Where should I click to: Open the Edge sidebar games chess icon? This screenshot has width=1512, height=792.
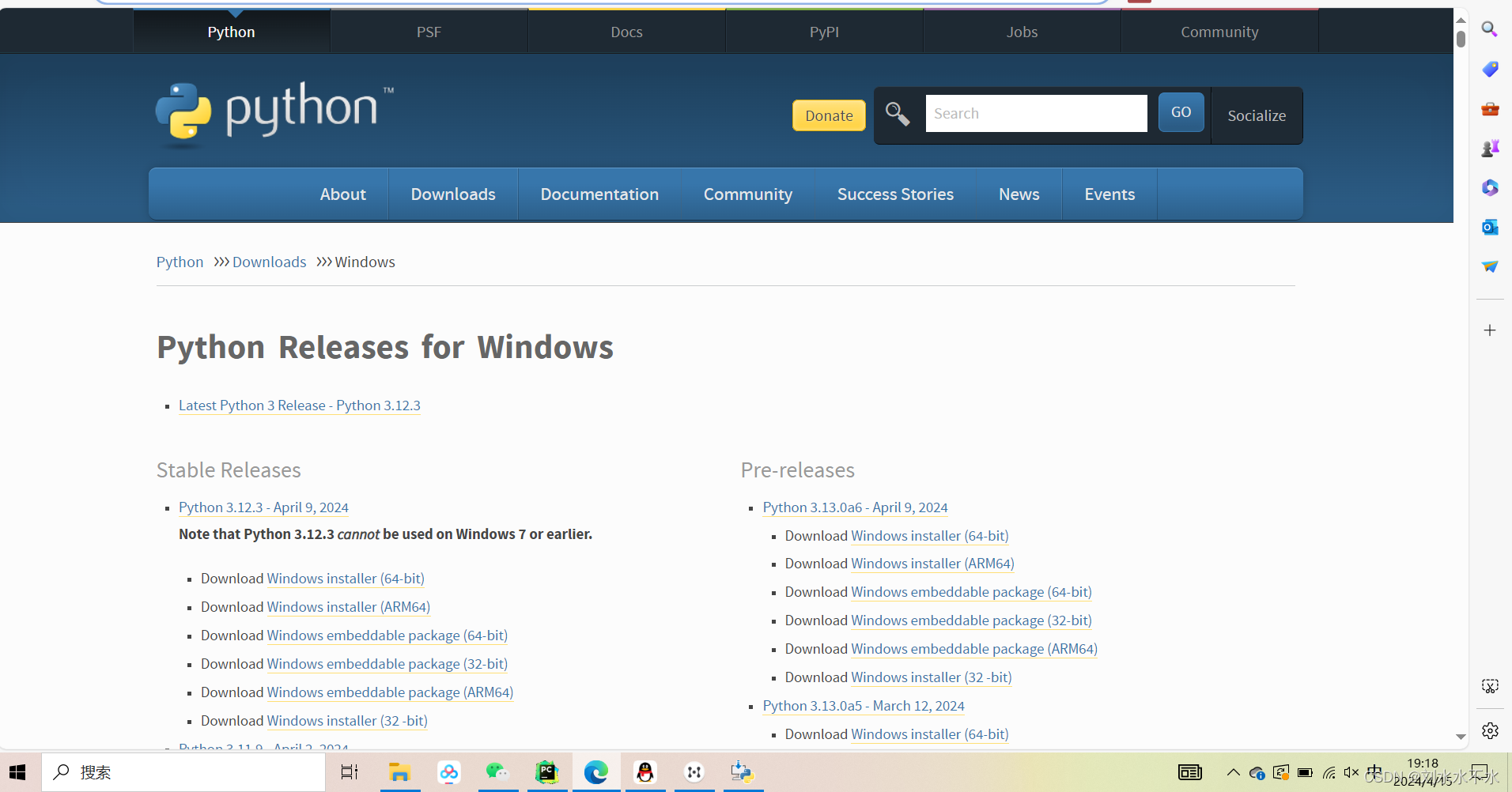(1490, 148)
